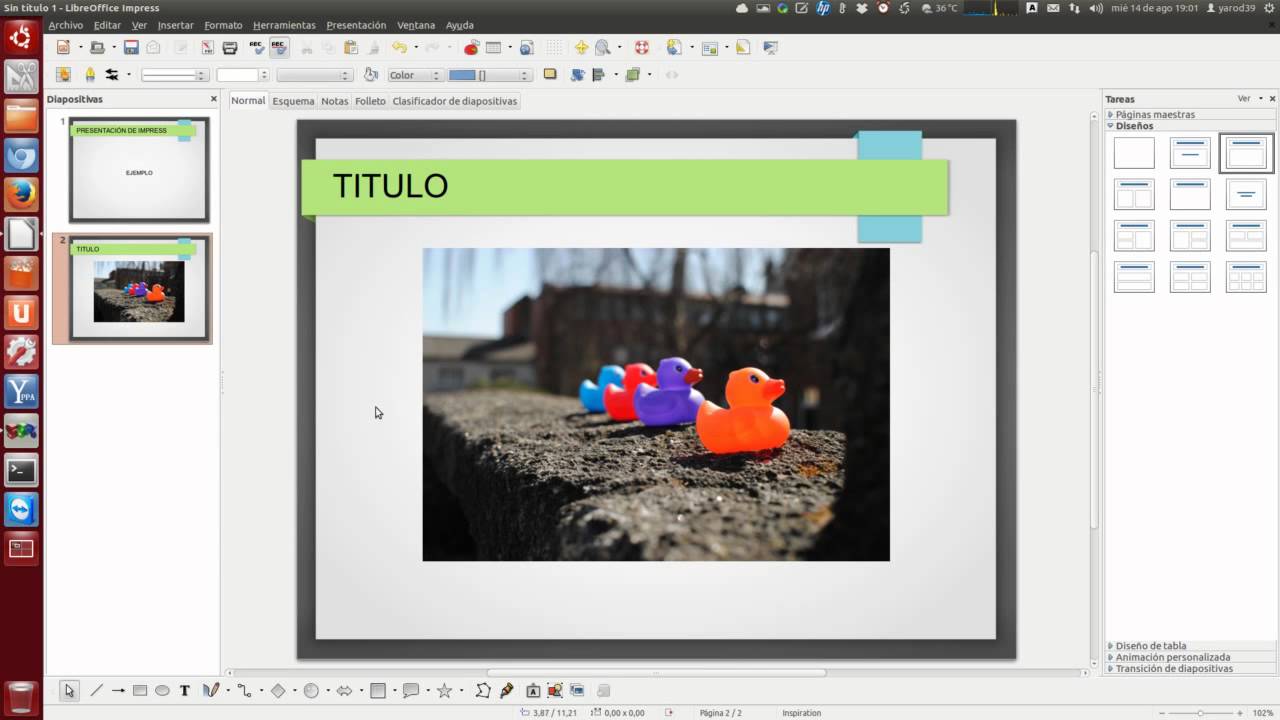Select the Curve drawing tool

pyautogui.click(x=211, y=690)
